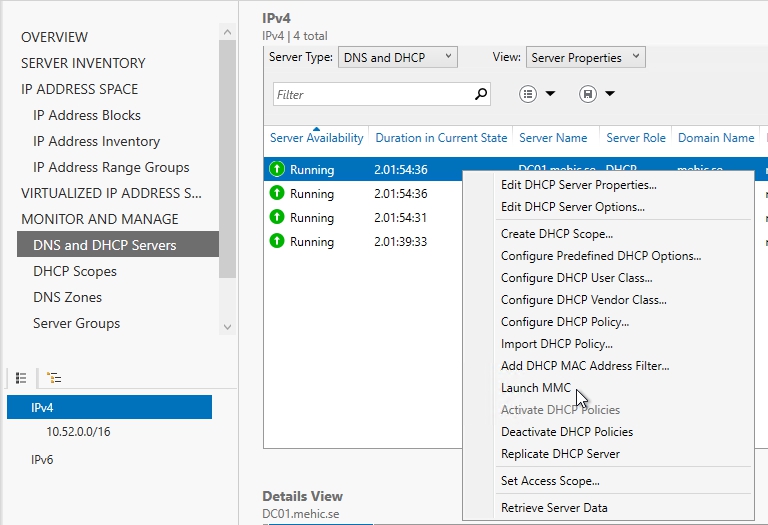Click green Running status icon in fourth row
768x525 pixels.
point(277,242)
